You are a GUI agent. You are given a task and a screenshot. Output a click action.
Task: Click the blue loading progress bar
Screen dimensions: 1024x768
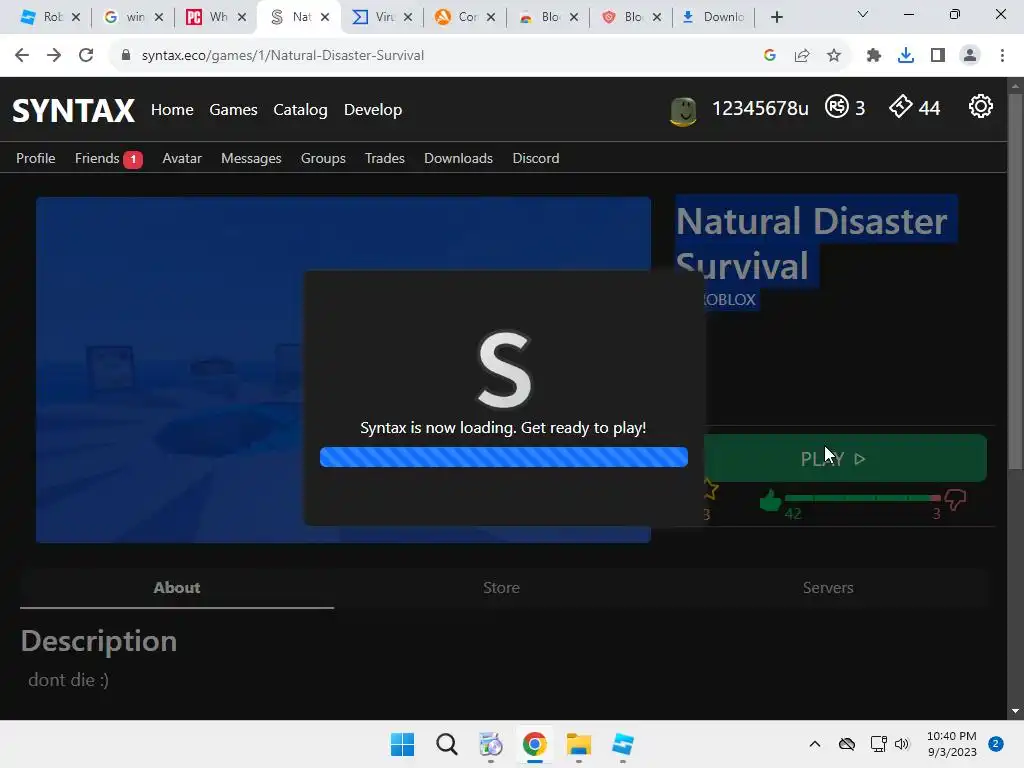click(504, 457)
